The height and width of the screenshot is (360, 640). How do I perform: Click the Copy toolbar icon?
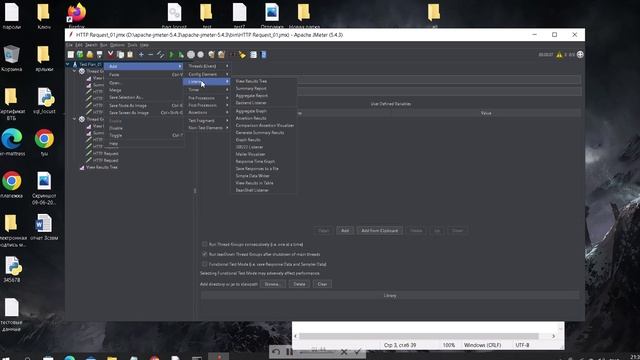(120, 55)
